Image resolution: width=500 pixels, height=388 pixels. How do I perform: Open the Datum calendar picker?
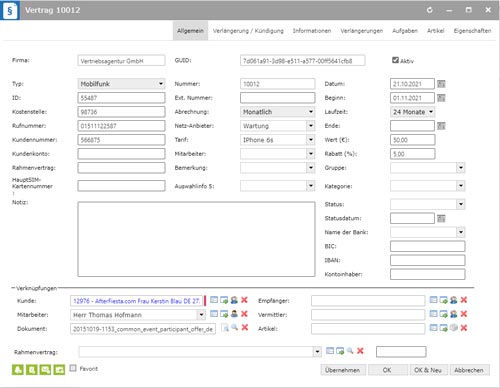[441, 84]
